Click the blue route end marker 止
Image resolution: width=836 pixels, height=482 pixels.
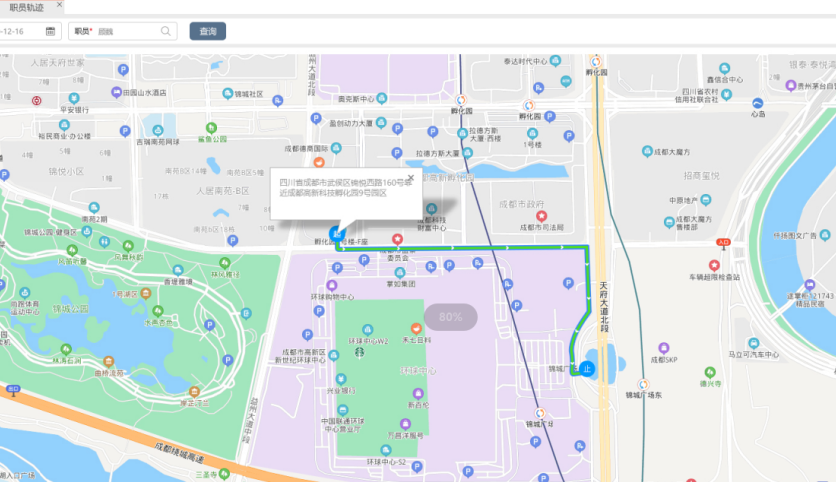pyautogui.click(x=587, y=368)
